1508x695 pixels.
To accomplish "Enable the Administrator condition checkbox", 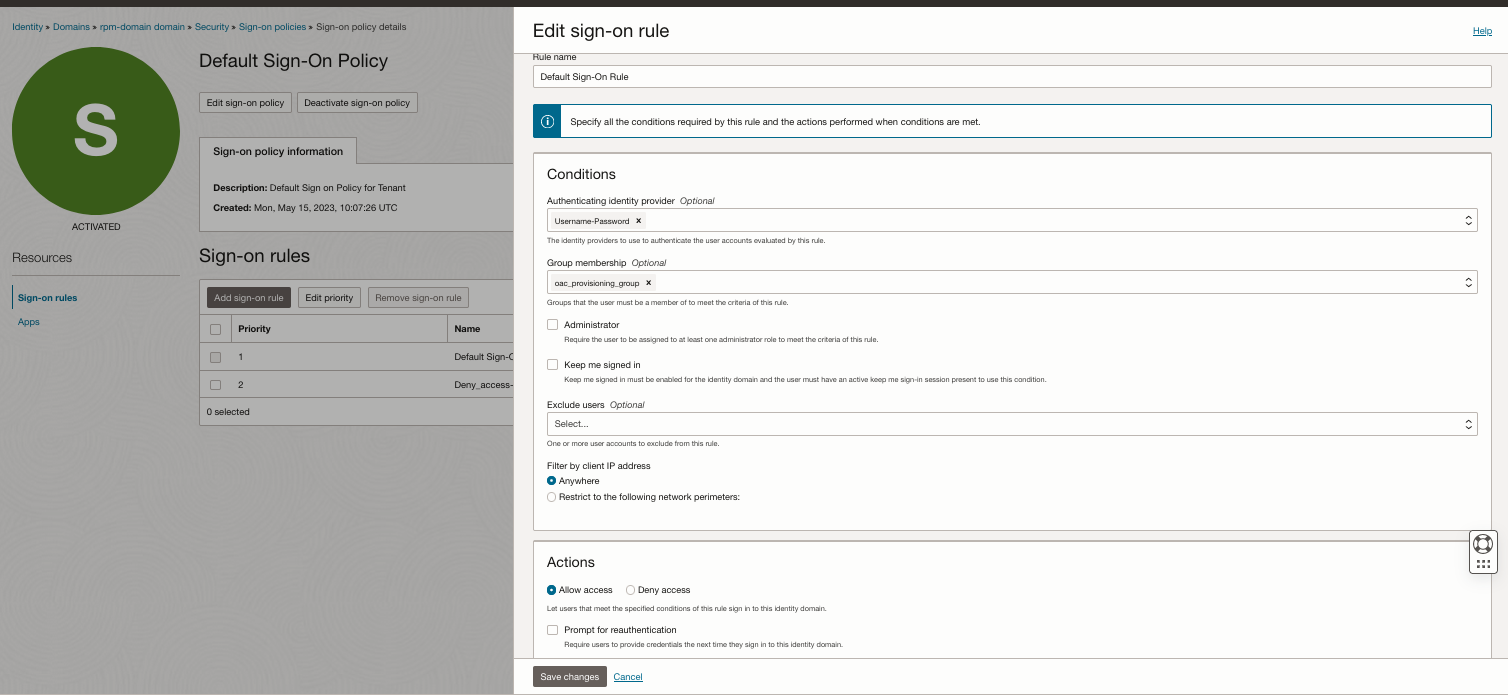I will 552,324.
